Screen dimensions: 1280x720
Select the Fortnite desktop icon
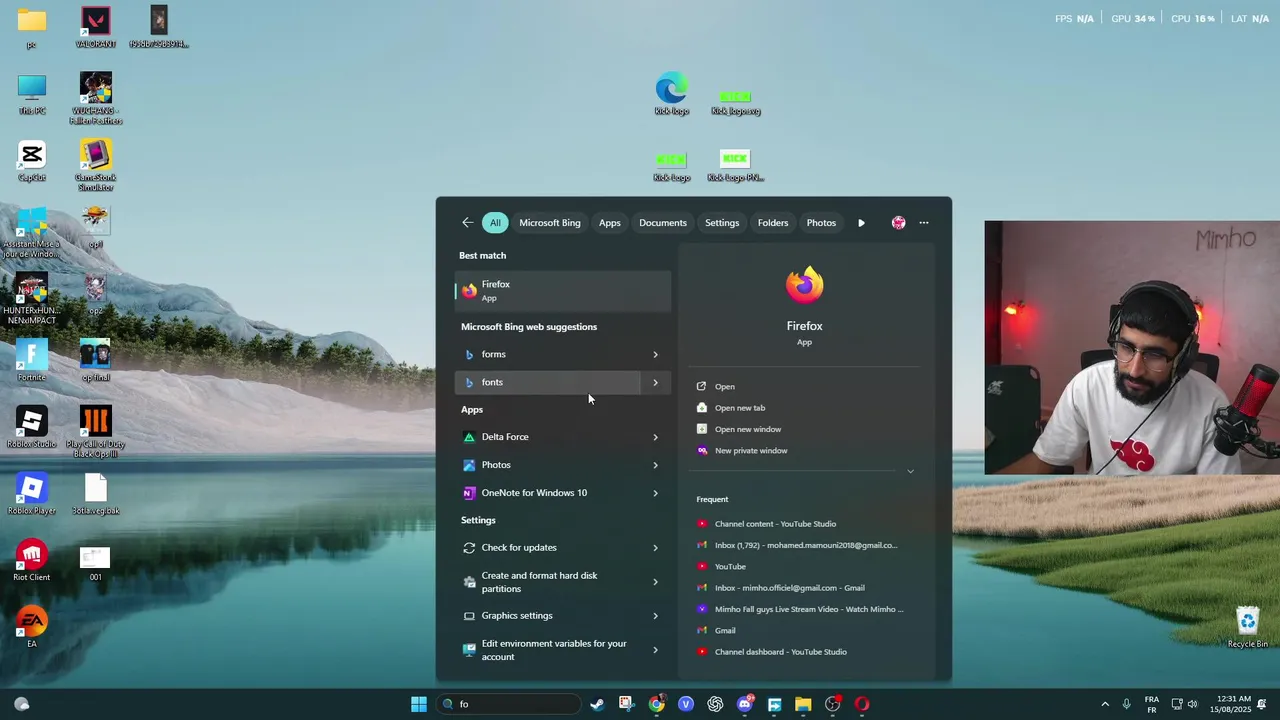tap(32, 361)
